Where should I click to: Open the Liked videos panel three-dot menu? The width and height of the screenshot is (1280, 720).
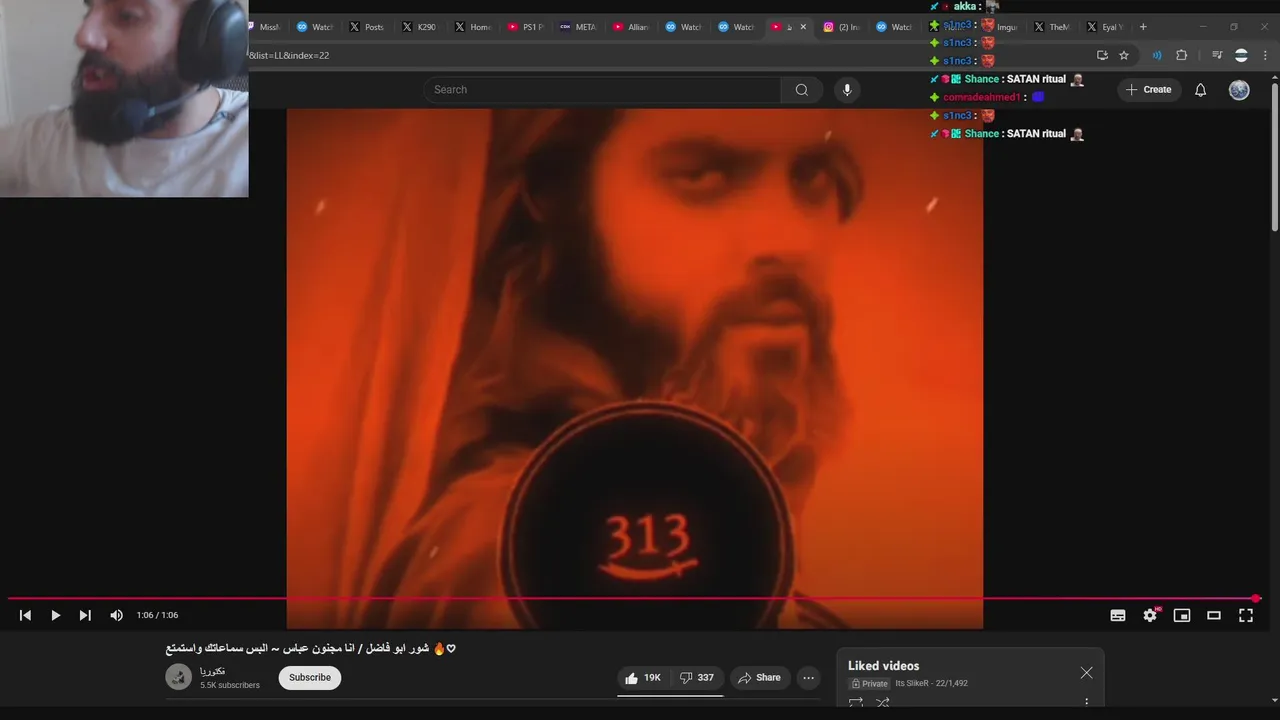[x=1086, y=703]
